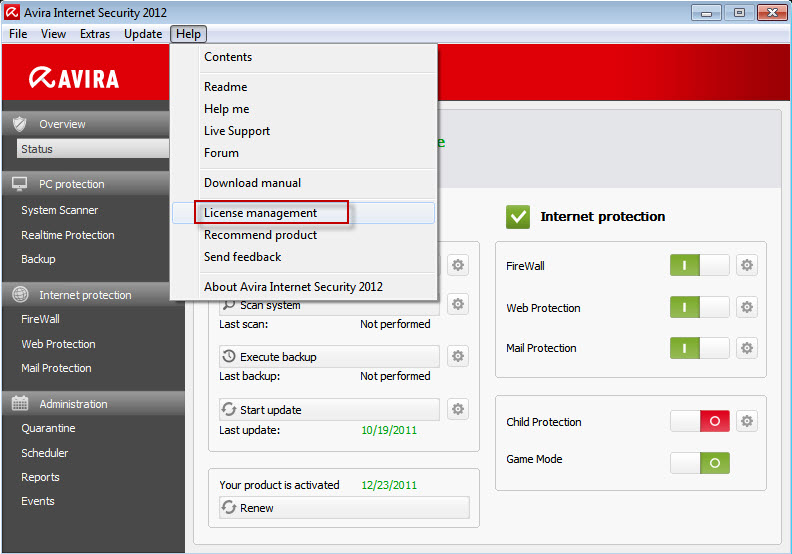Open FireWall settings gear icon
Screen dimensions: 792x554
(747, 265)
